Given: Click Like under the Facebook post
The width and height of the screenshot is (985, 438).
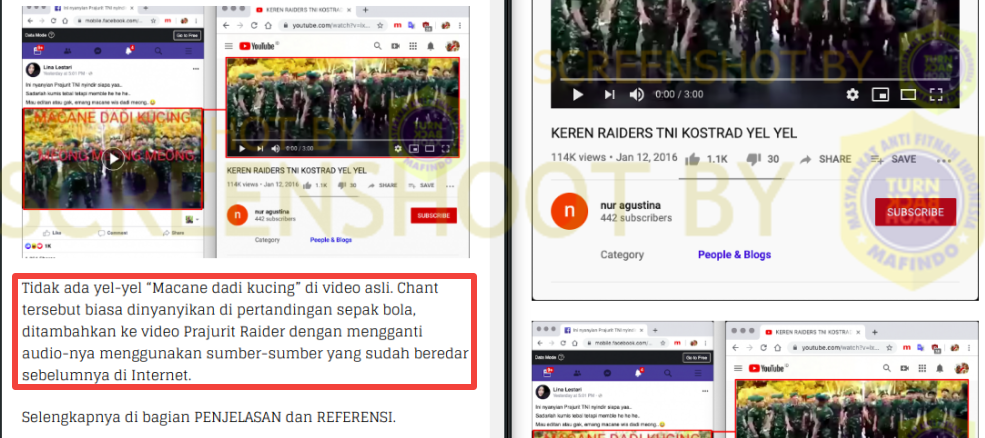Looking at the screenshot, I should (x=53, y=233).
